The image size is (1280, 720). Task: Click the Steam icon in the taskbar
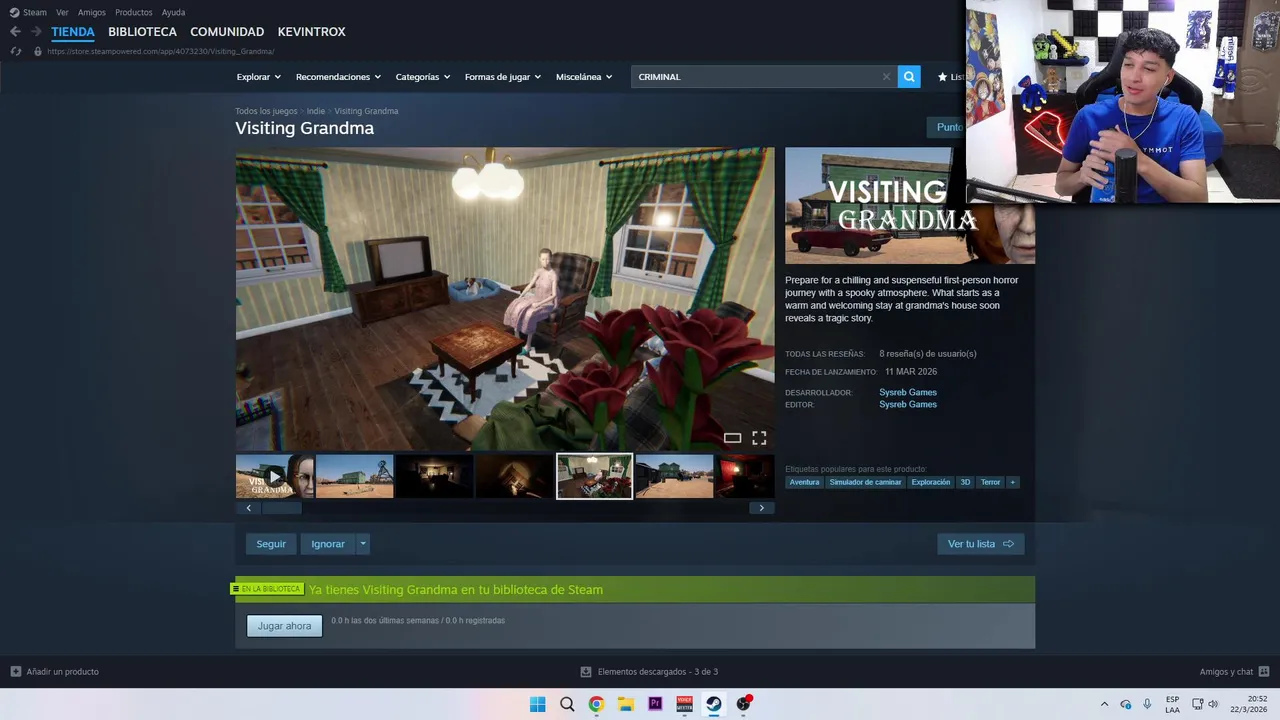(713, 704)
